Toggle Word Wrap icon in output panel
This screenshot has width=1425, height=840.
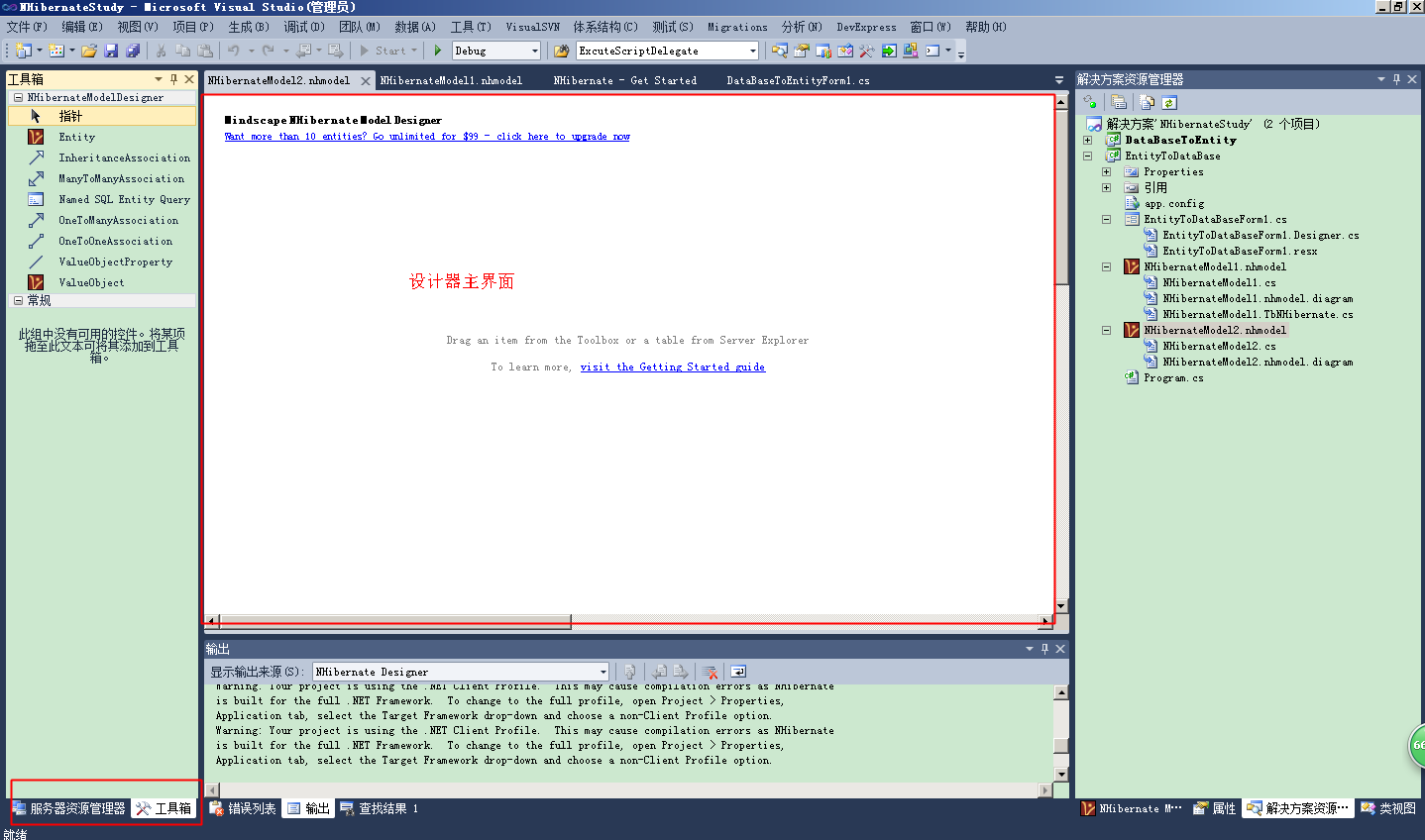738,672
